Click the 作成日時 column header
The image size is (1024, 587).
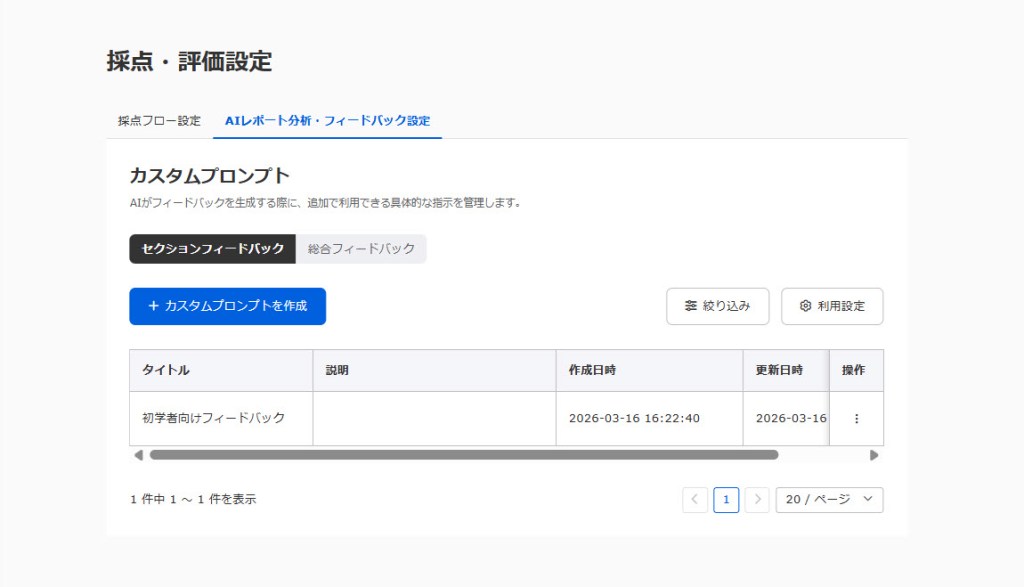592,370
